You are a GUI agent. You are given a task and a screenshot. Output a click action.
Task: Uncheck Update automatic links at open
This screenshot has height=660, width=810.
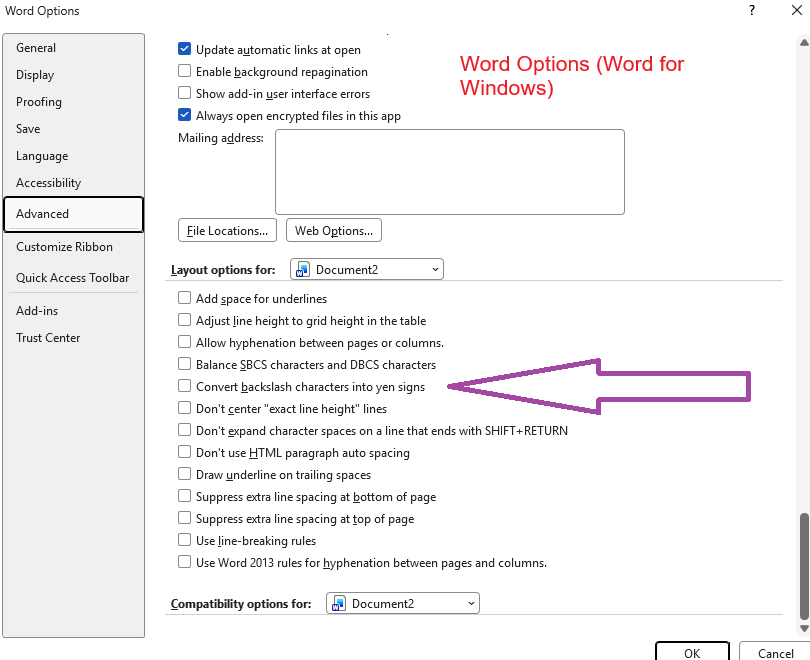[184, 49]
